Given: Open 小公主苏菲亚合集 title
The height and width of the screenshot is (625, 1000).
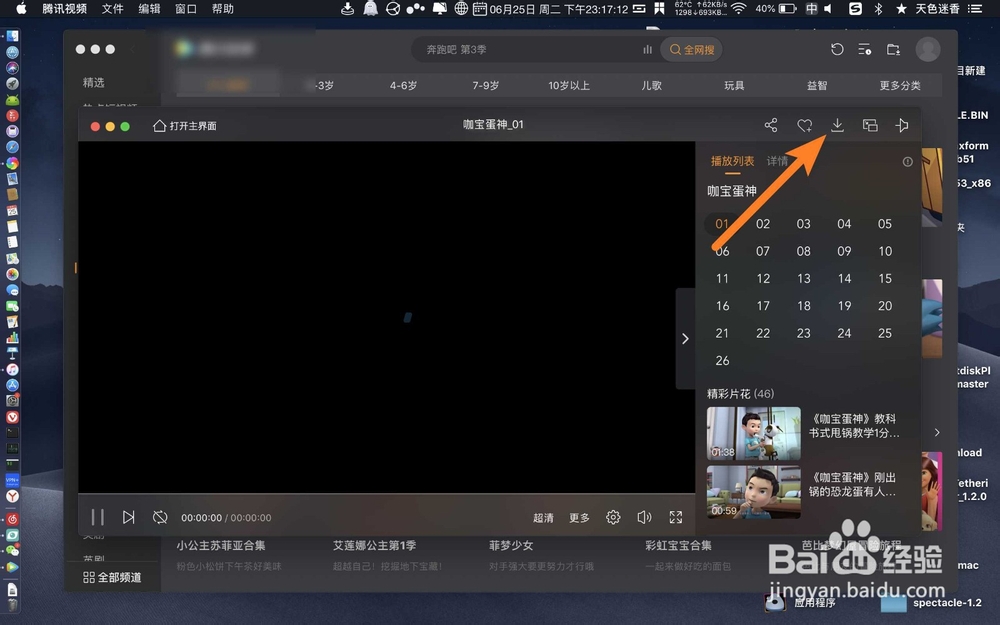Looking at the screenshot, I should [221, 546].
